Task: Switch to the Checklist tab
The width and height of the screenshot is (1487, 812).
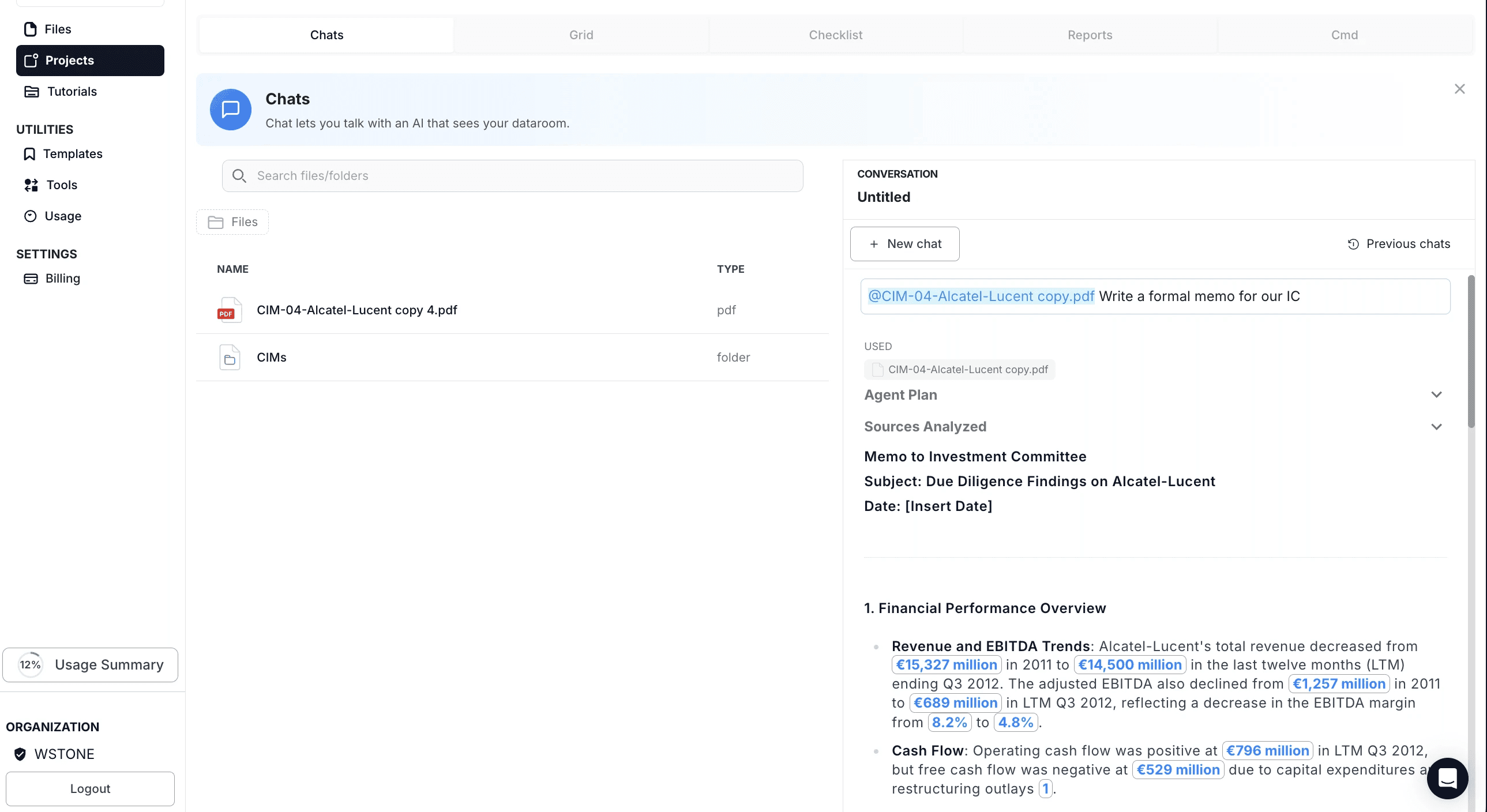Action: pyautogui.click(x=835, y=35)
